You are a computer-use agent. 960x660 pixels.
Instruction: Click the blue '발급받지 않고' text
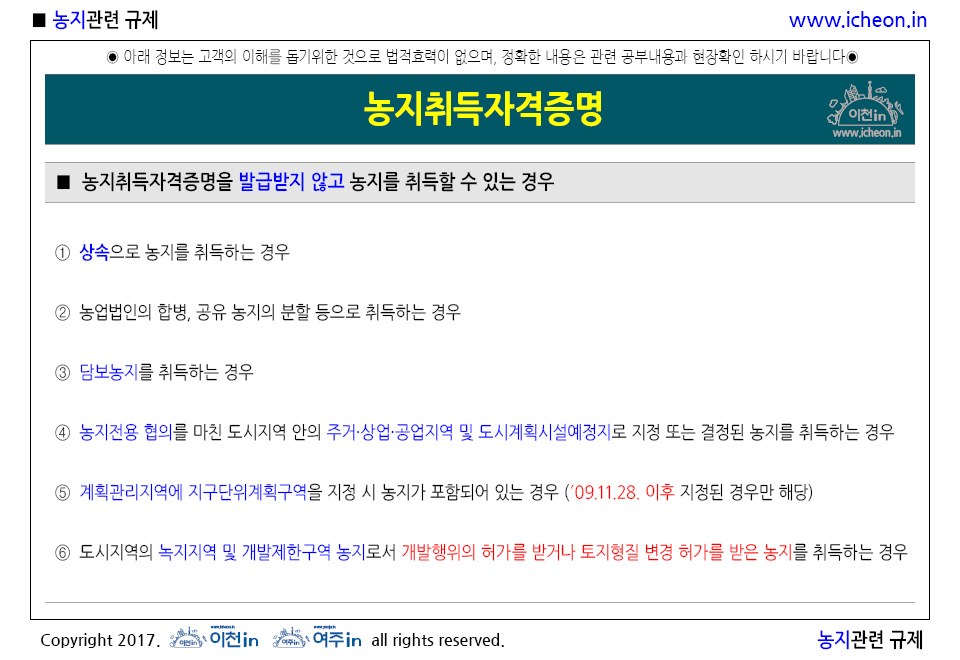pyautogui.click(x=291, y=182)
